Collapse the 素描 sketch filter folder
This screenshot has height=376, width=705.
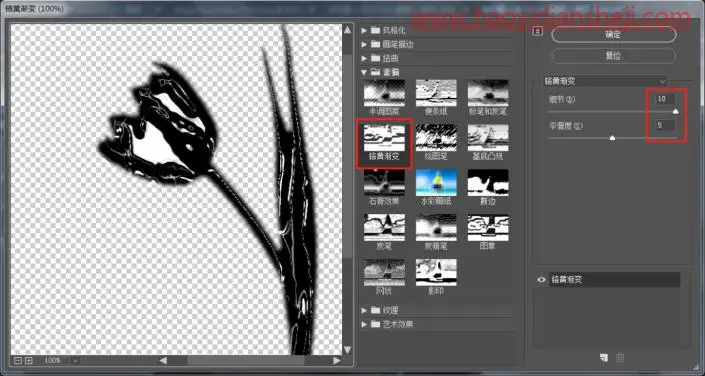(x=365, y=72)
